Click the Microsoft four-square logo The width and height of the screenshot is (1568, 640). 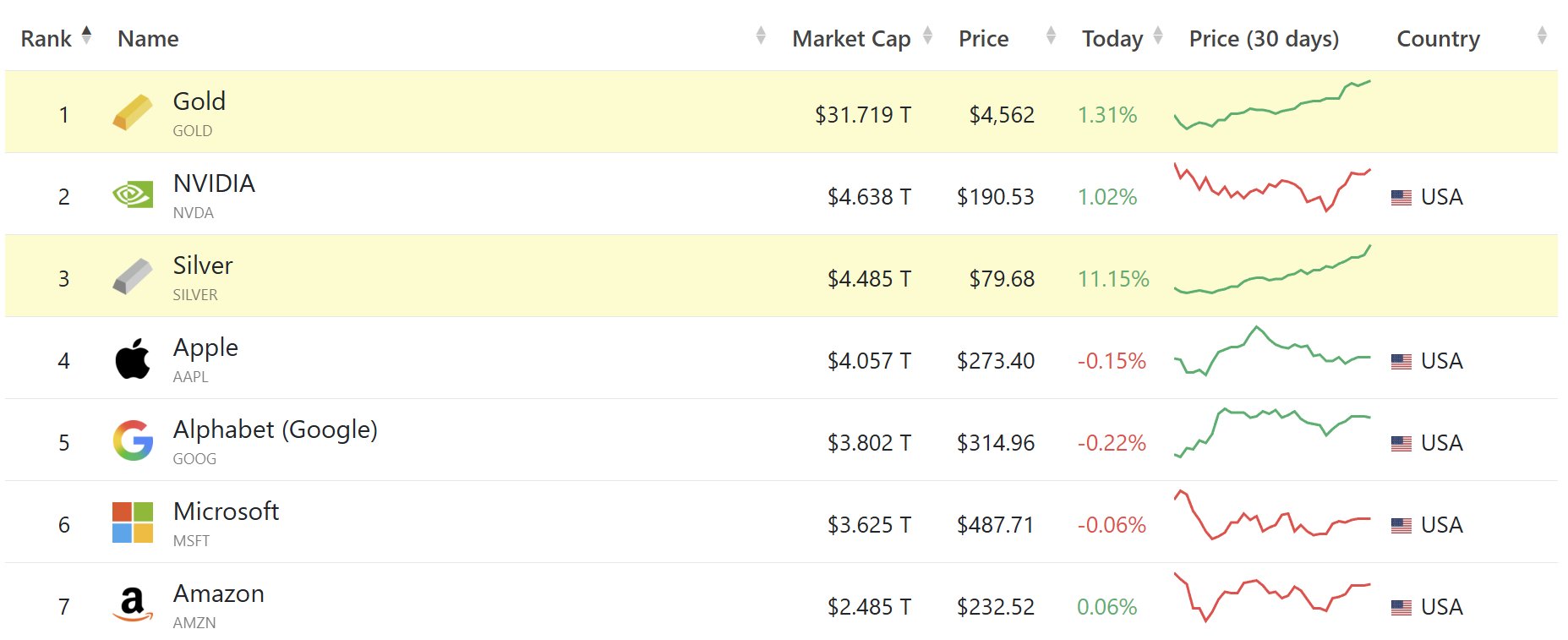point(132,522)
